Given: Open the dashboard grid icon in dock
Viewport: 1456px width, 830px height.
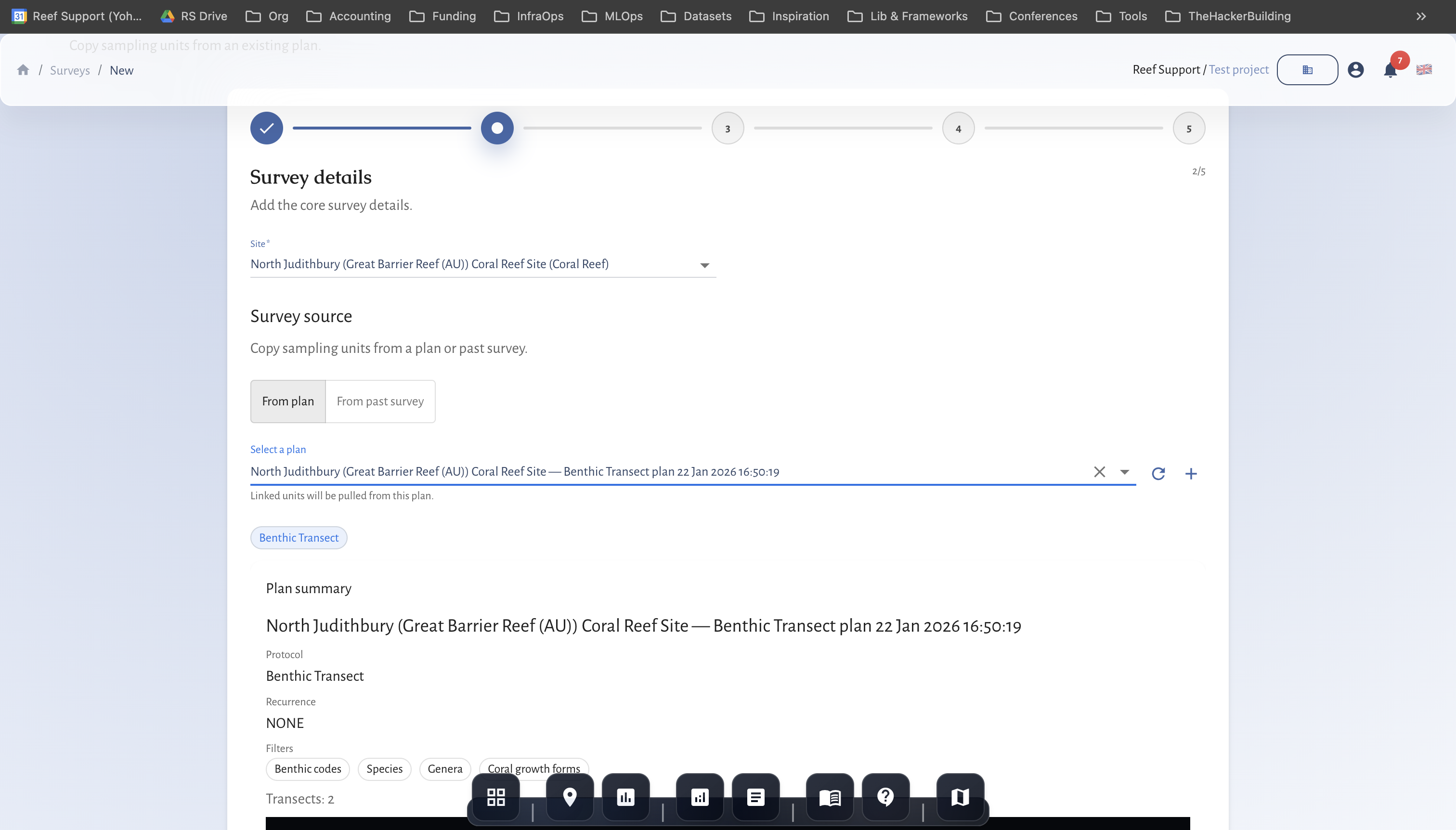Looking at the screenshot, I should tap(496, 796).
